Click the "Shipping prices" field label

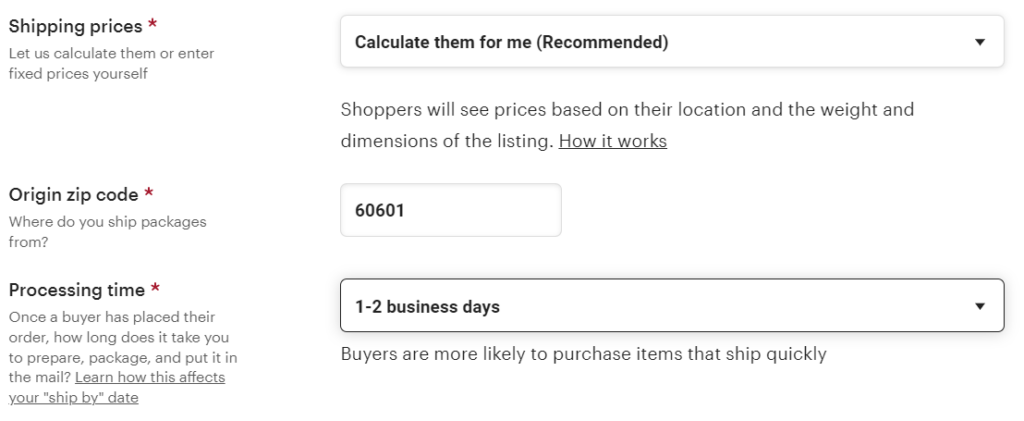pos(75,27)
